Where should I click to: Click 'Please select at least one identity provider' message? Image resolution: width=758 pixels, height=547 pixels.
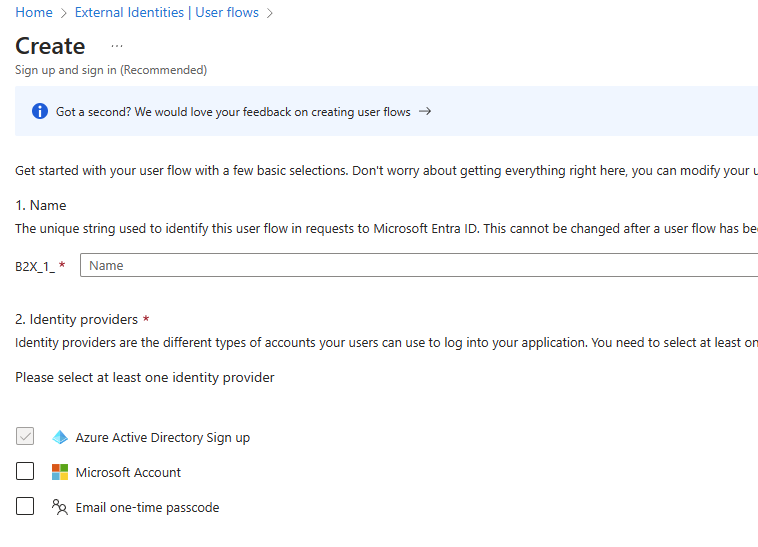click(145, 377)
